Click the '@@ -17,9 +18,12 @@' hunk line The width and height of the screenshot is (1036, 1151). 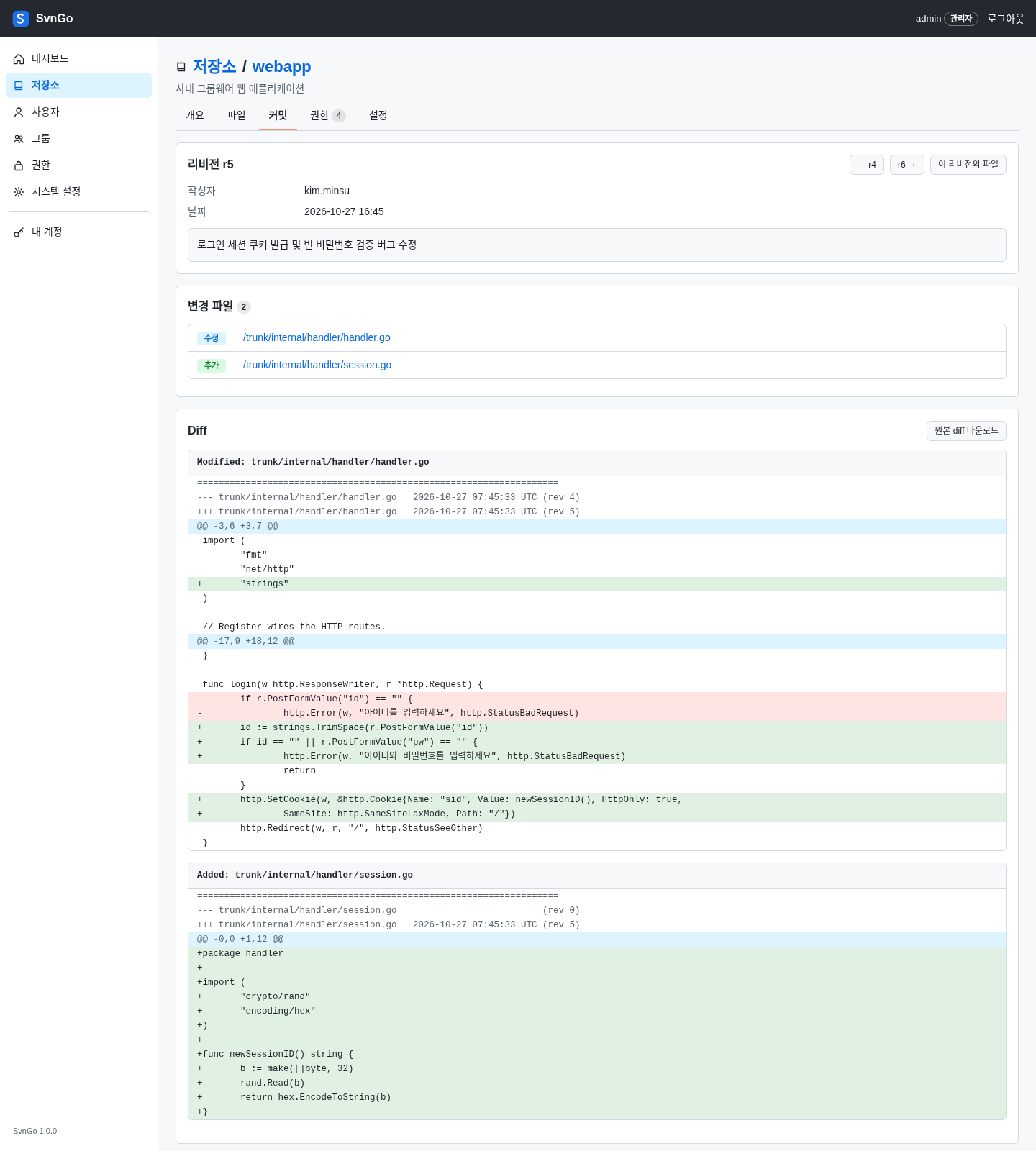click(x=597, y=642)
